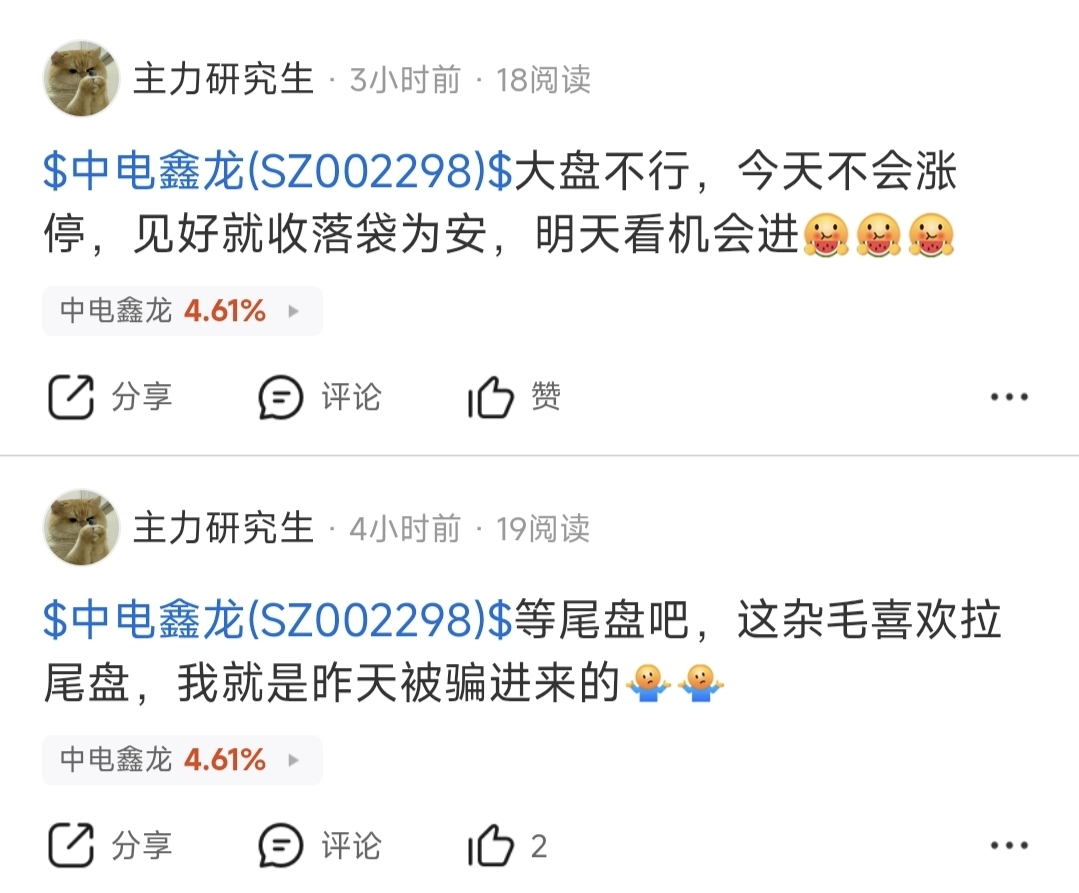
Task: View cat avatar of second post author
Action: [x=81, y=528]
